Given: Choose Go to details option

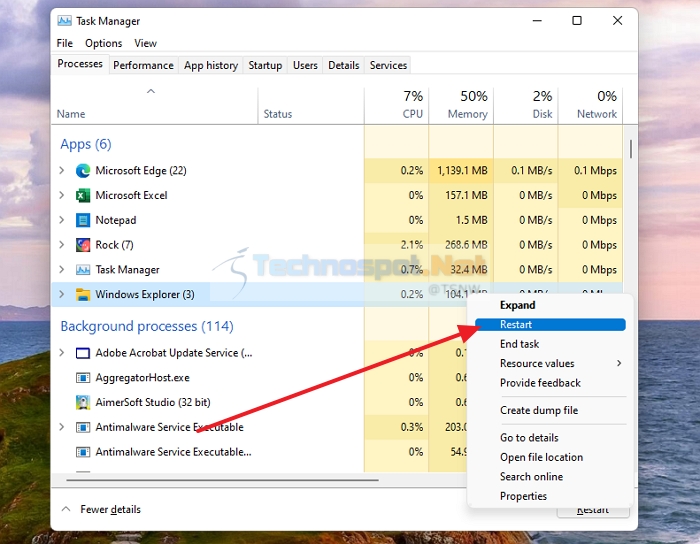Looking at the screenshot, I should [550, 438].
